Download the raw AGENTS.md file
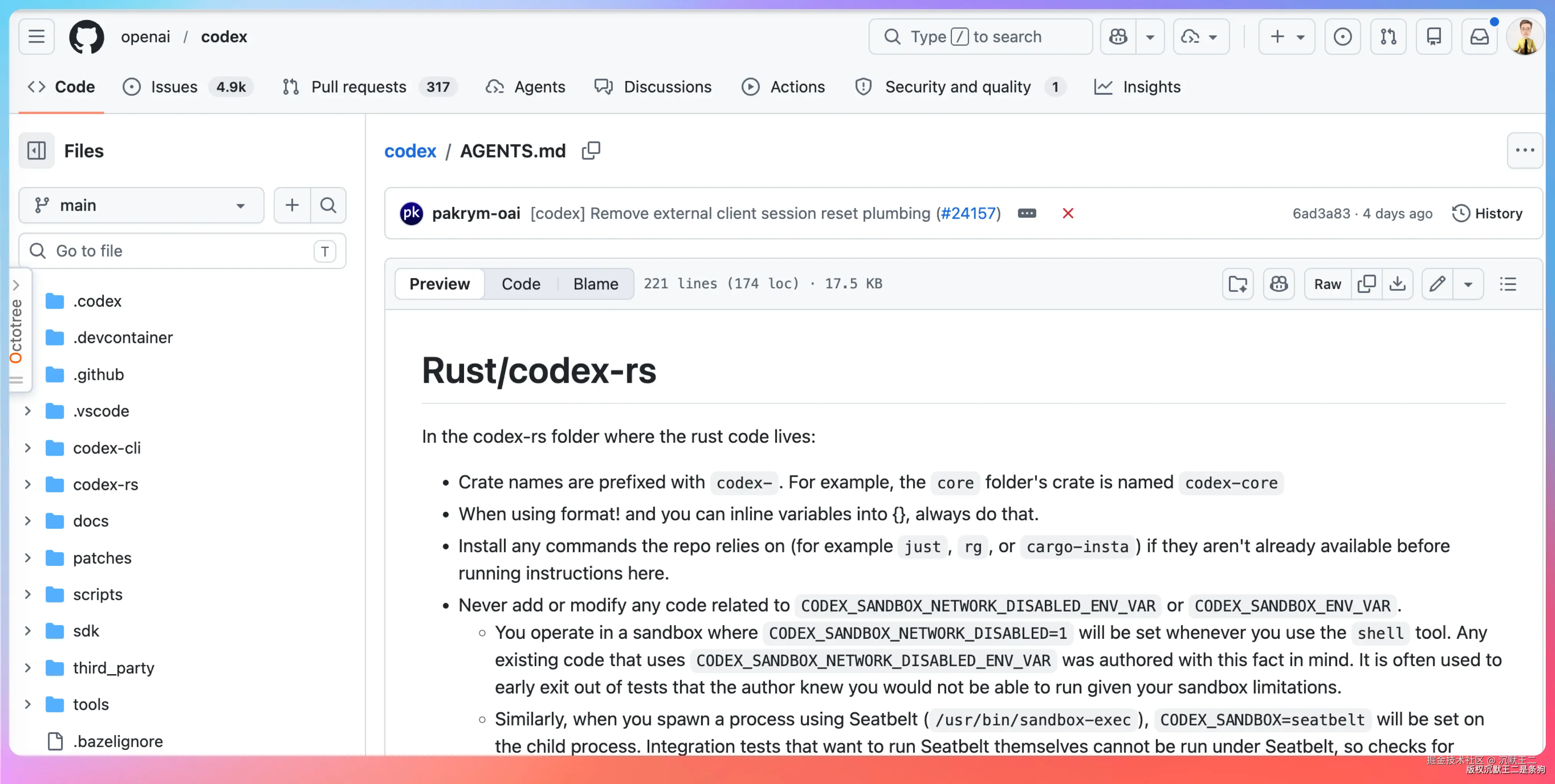Viewport: 1555px width, 784px height. (x=1398, y=284)
